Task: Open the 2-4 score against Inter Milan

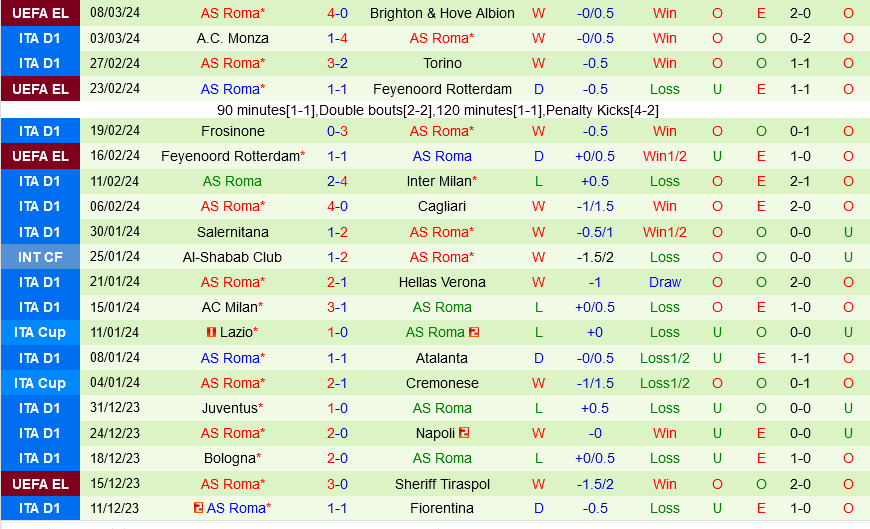Action: point(337,181)
